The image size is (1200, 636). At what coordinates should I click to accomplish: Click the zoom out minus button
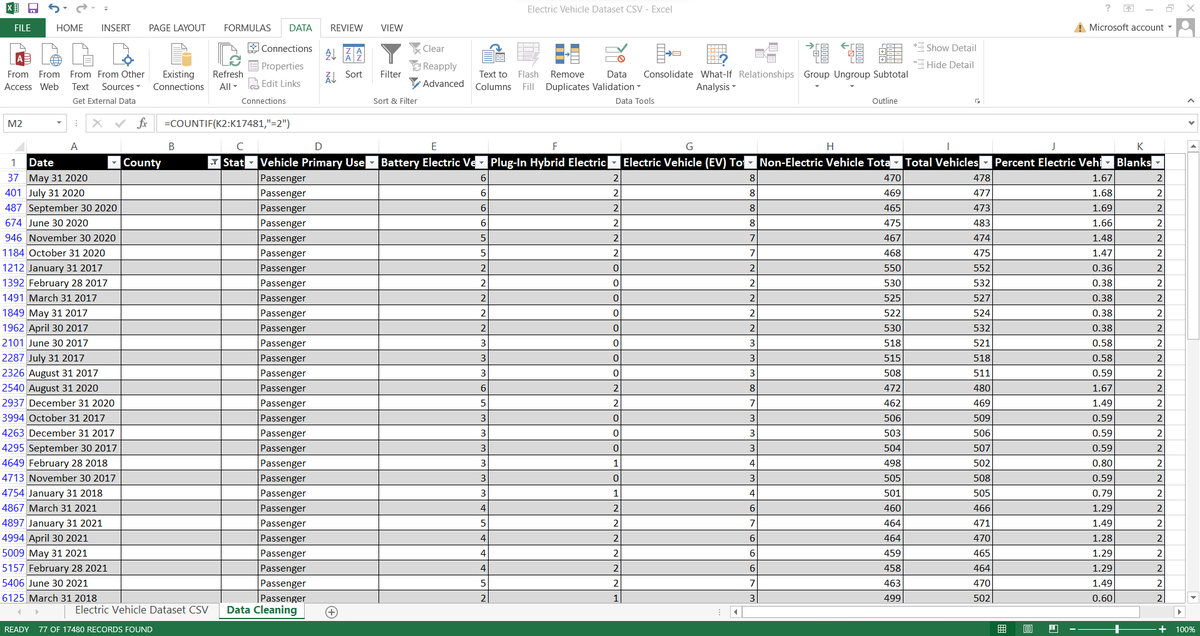pos(1075,628)
